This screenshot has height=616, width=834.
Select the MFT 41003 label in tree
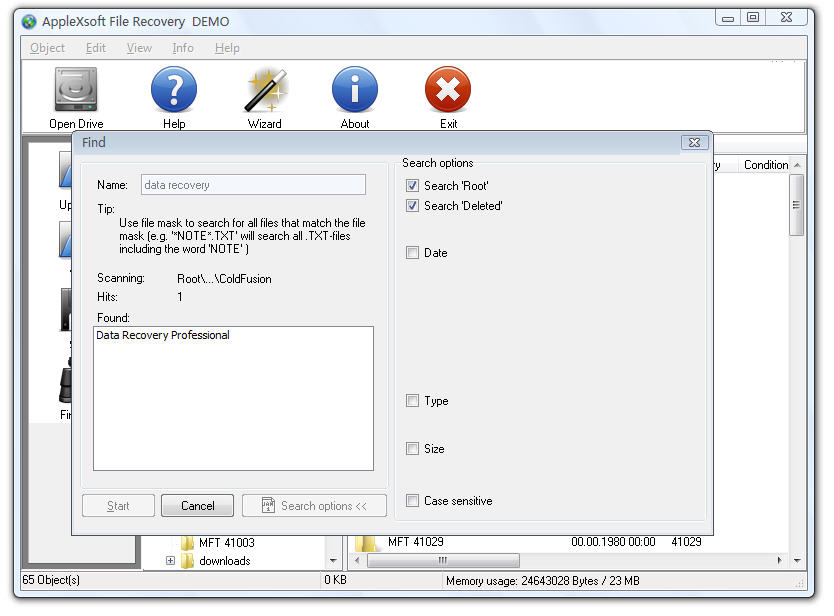click(227, 543)
